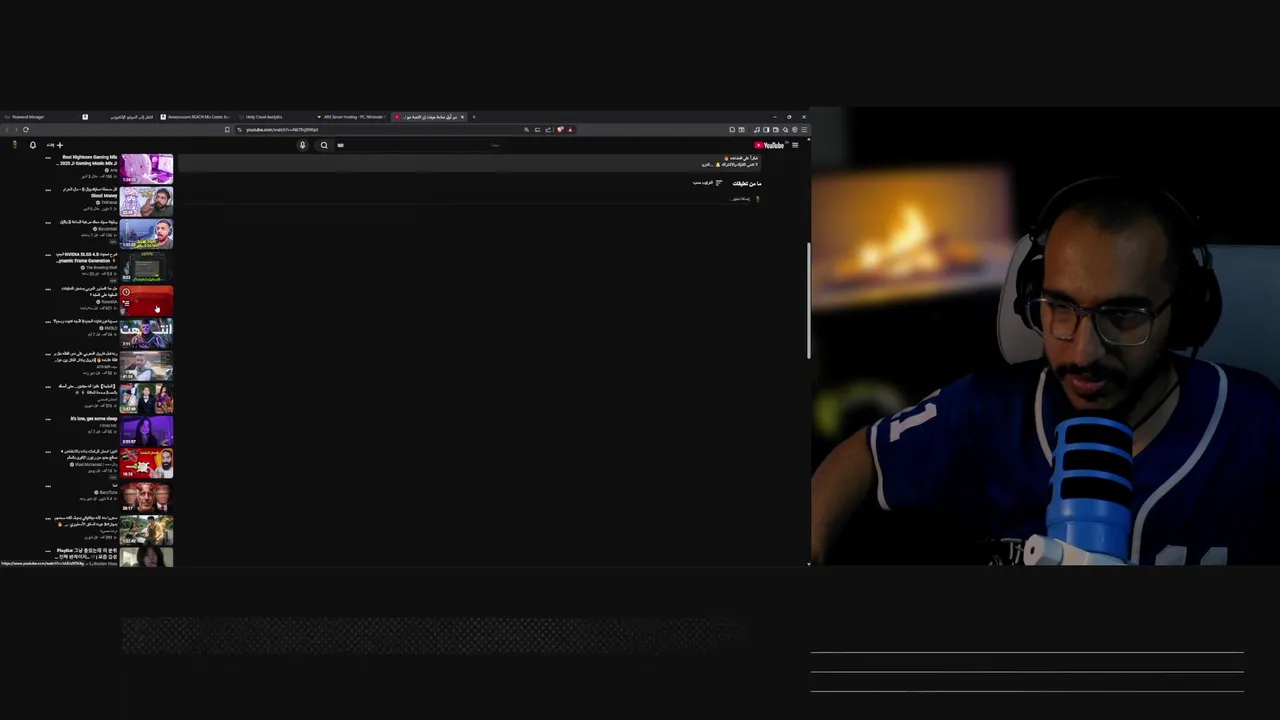Go forward with the browser forward arrow
The height and width of the screenshot is (720, 1280).
point(16,129)
